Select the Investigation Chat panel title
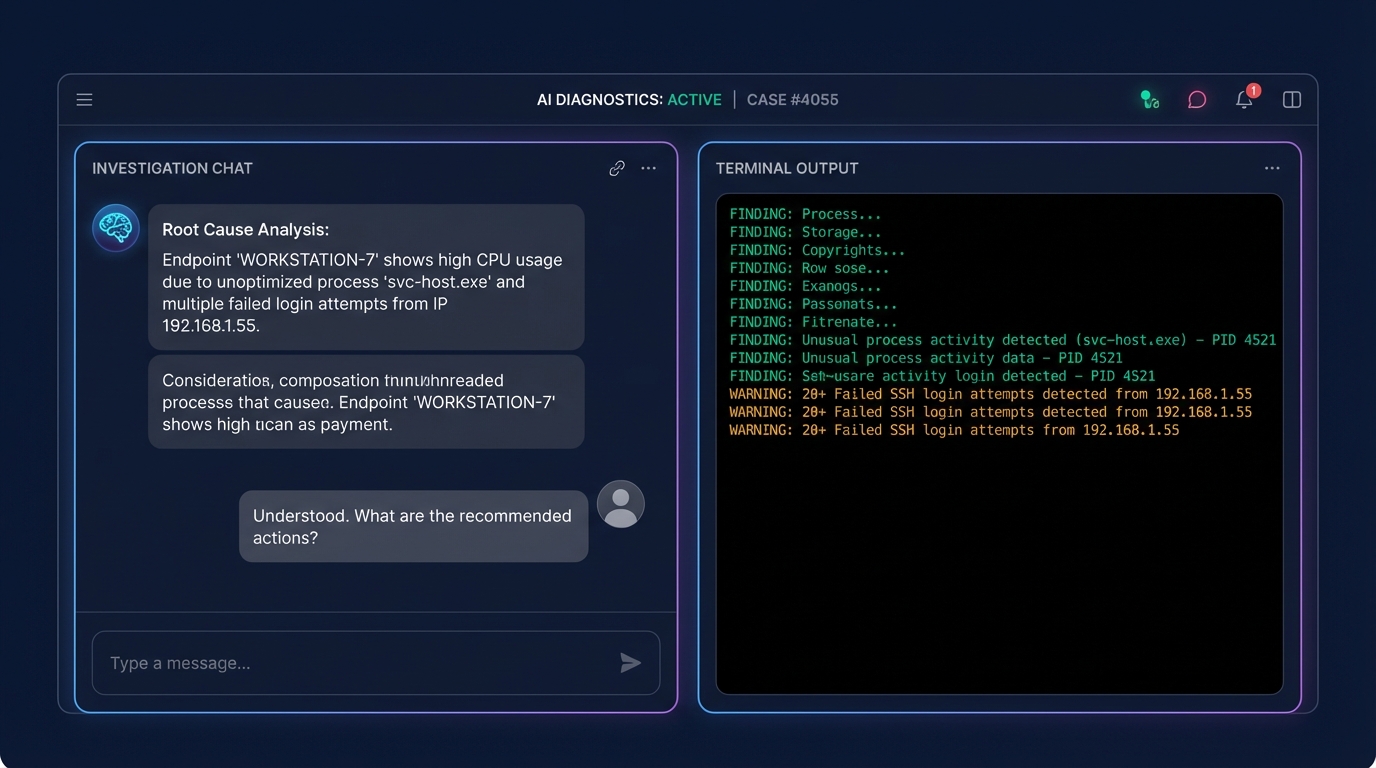This screenshot has width=1376, height=768. click(172, 168)
